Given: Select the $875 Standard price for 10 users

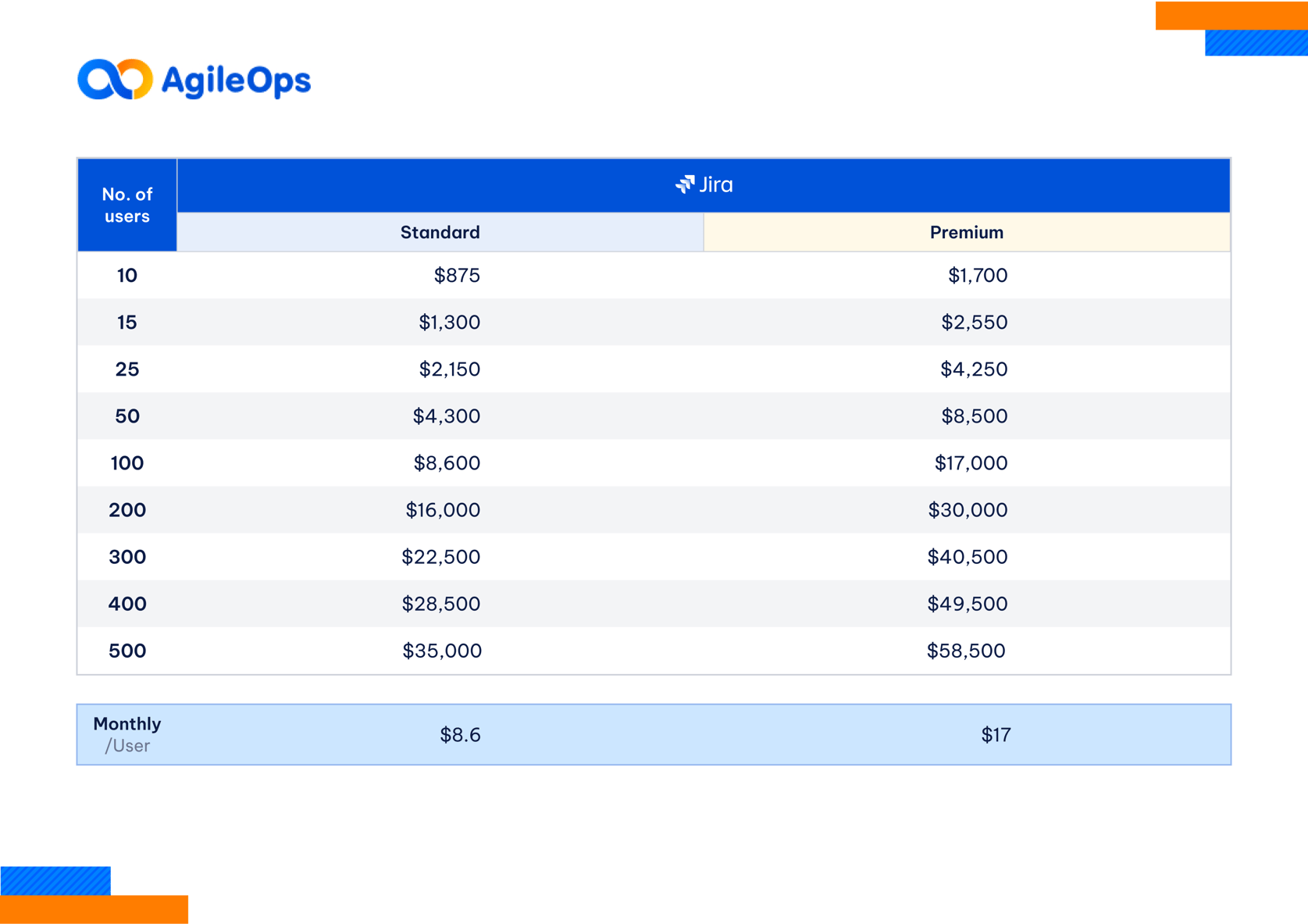Looking at the screenshot, I should point(456,276).
